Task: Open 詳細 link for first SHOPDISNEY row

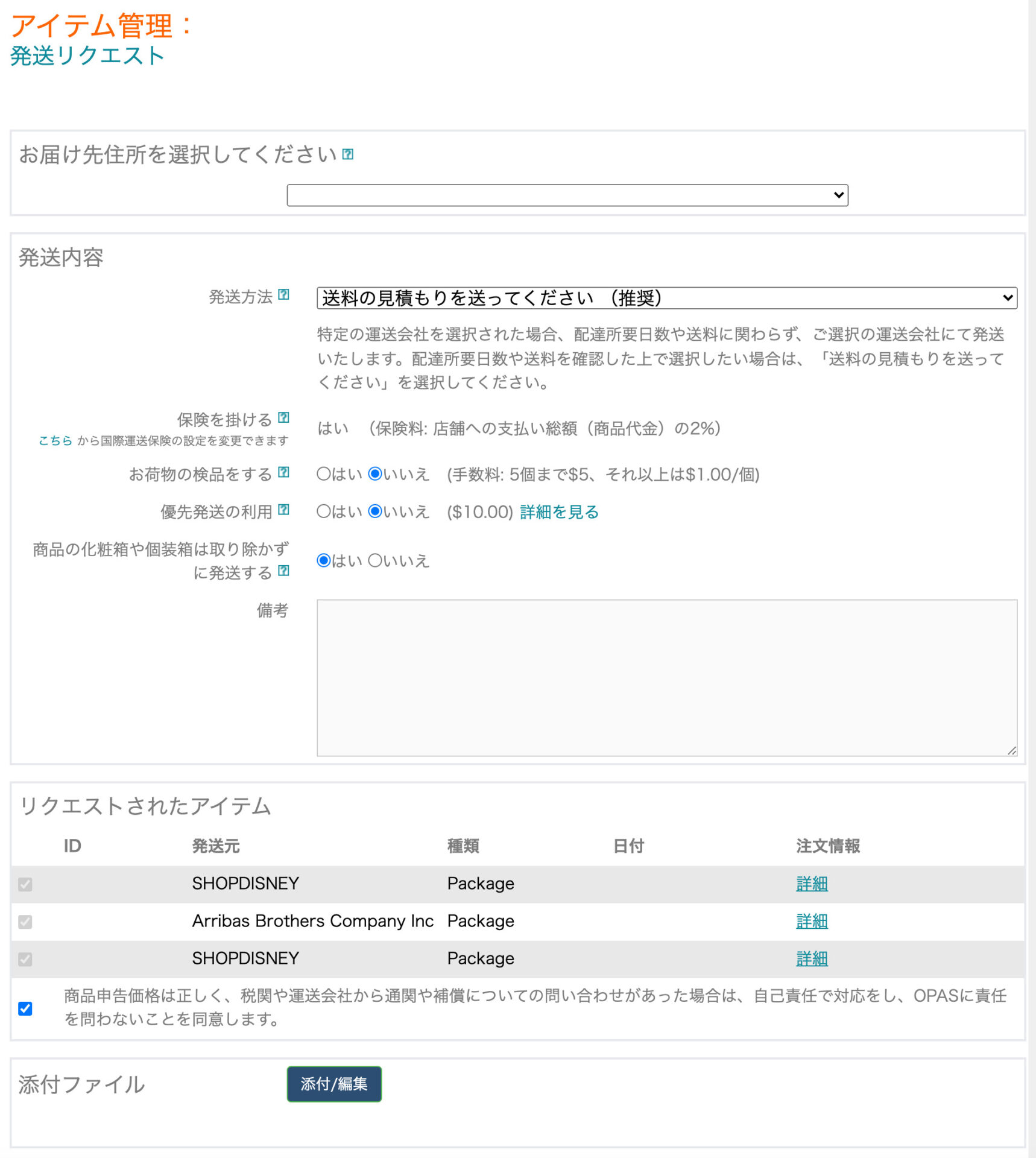Action: (x=812, y=884)
